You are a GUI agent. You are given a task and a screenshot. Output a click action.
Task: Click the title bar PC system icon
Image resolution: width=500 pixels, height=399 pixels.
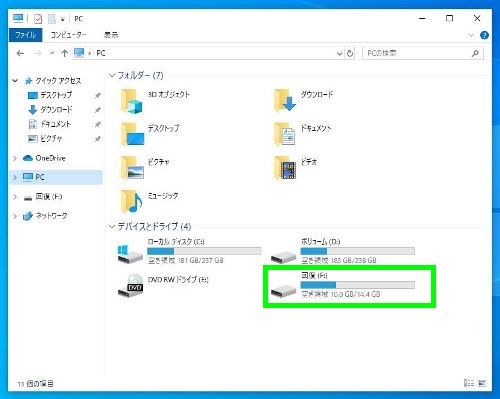pos(18,18)
